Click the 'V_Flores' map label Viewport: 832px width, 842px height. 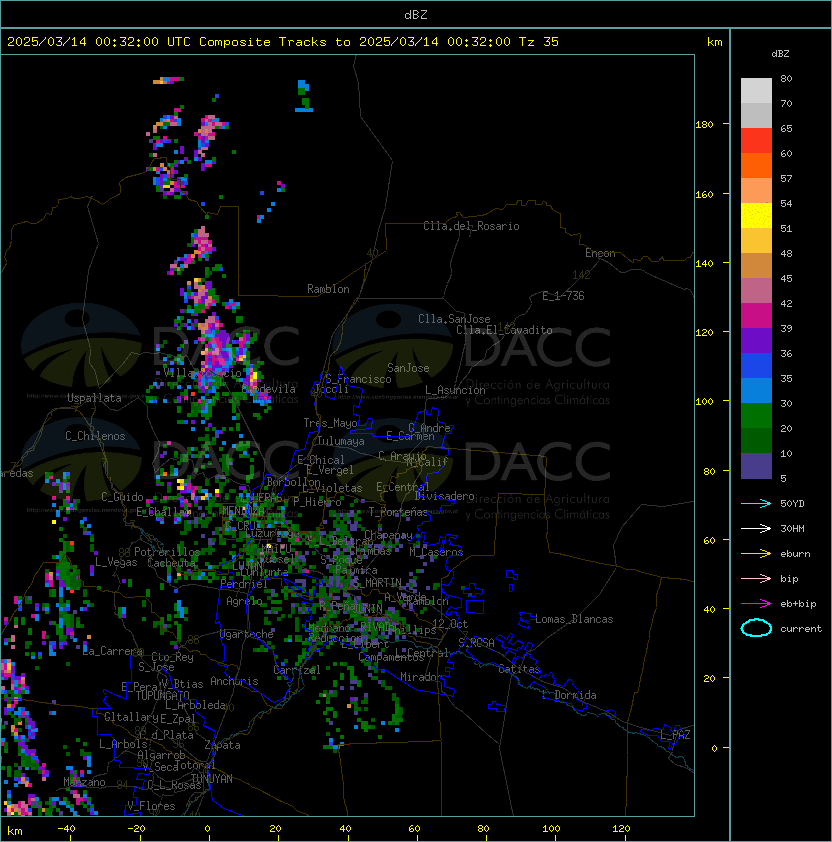151,806
